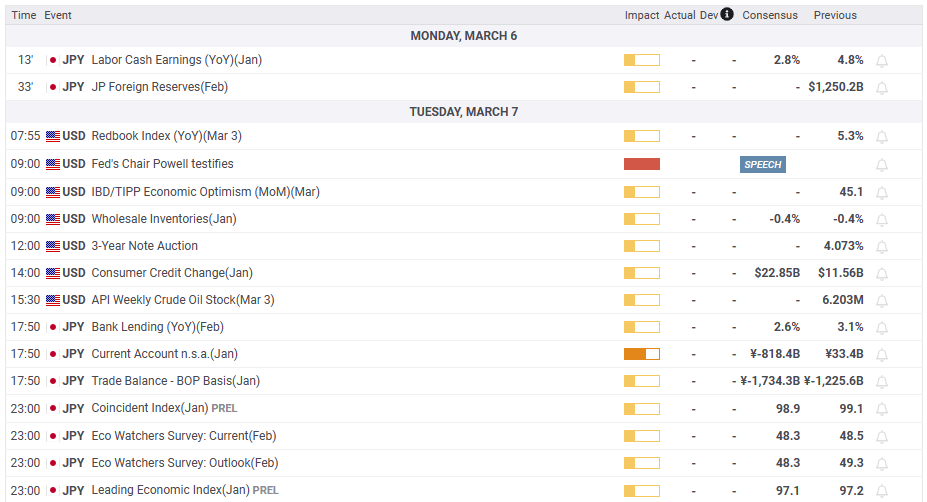Expand API Weekly Crude Oil Stock row
The height and width of the screenshot is (502, 927).
point(182,300)
